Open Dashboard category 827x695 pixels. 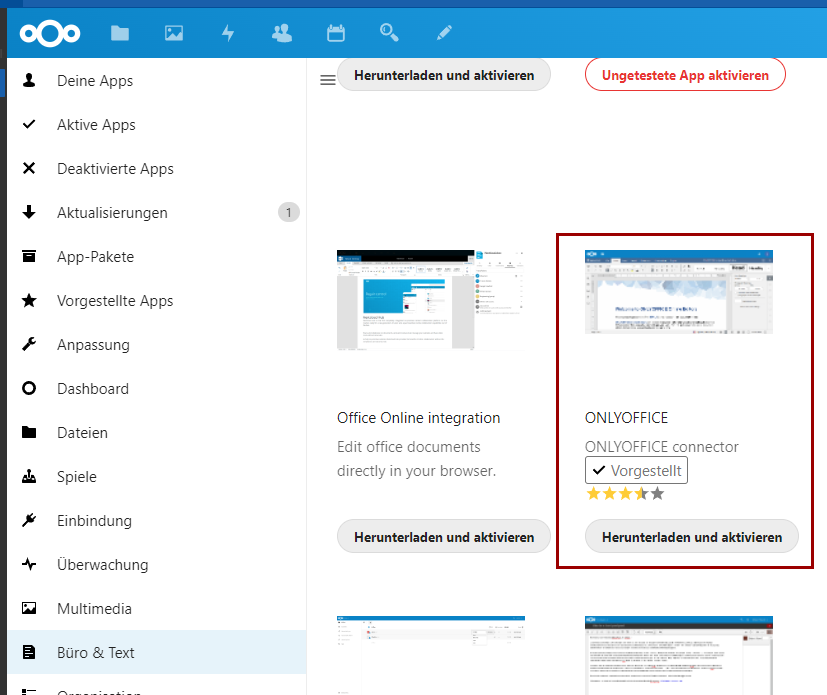pyautogui.click(x=157, y=389)
